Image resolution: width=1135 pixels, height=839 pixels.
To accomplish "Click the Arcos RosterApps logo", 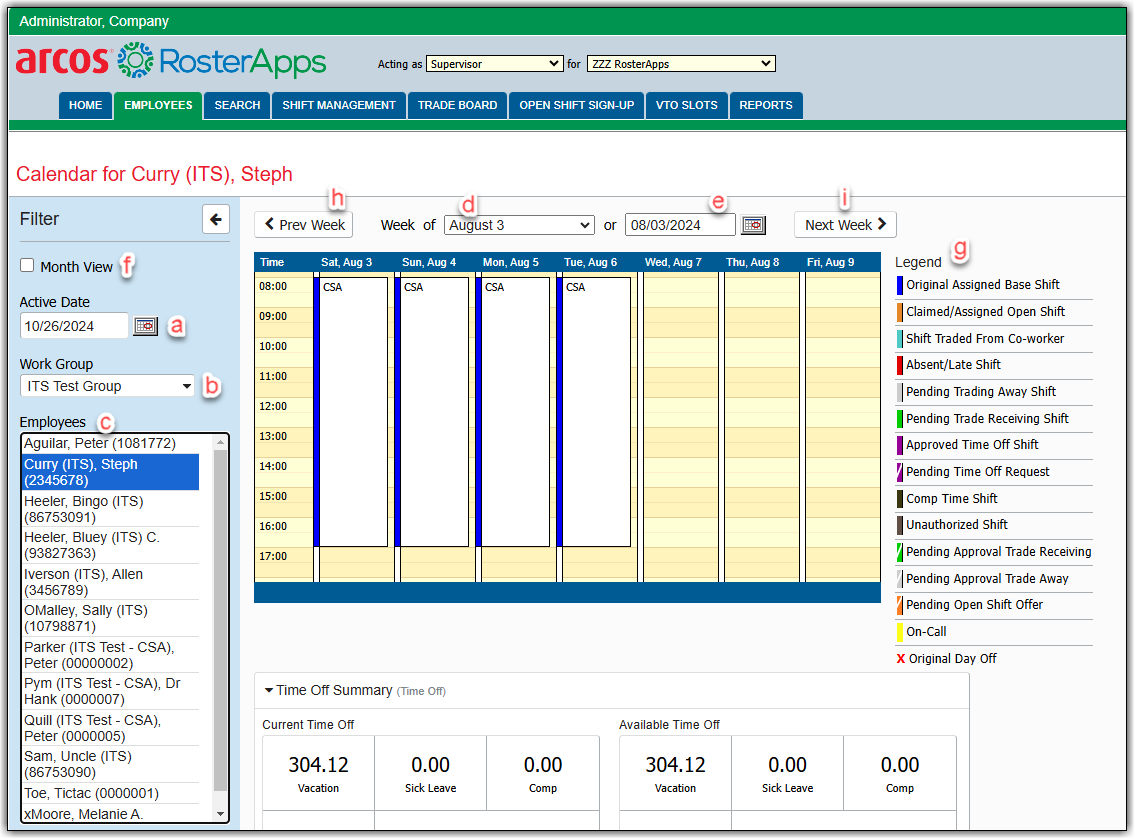I will point(171,61).
